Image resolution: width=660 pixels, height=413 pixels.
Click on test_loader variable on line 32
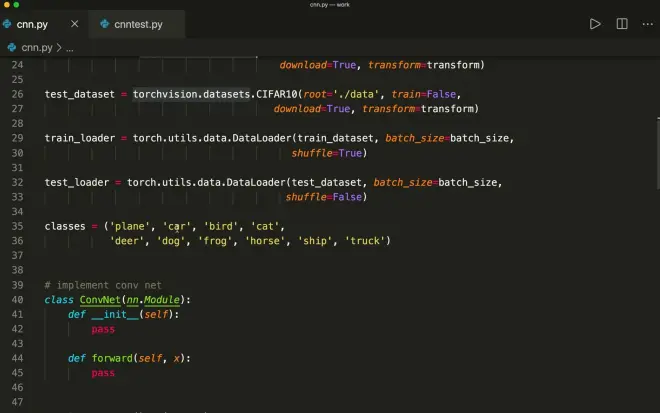click(77, 182)
